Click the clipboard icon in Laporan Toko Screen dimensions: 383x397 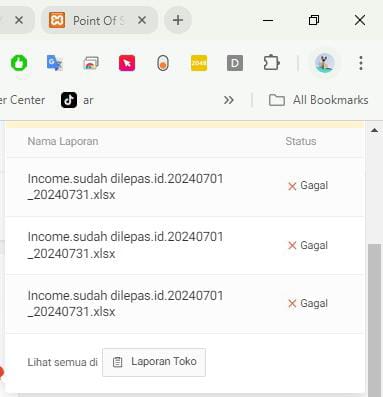(118, 362)
